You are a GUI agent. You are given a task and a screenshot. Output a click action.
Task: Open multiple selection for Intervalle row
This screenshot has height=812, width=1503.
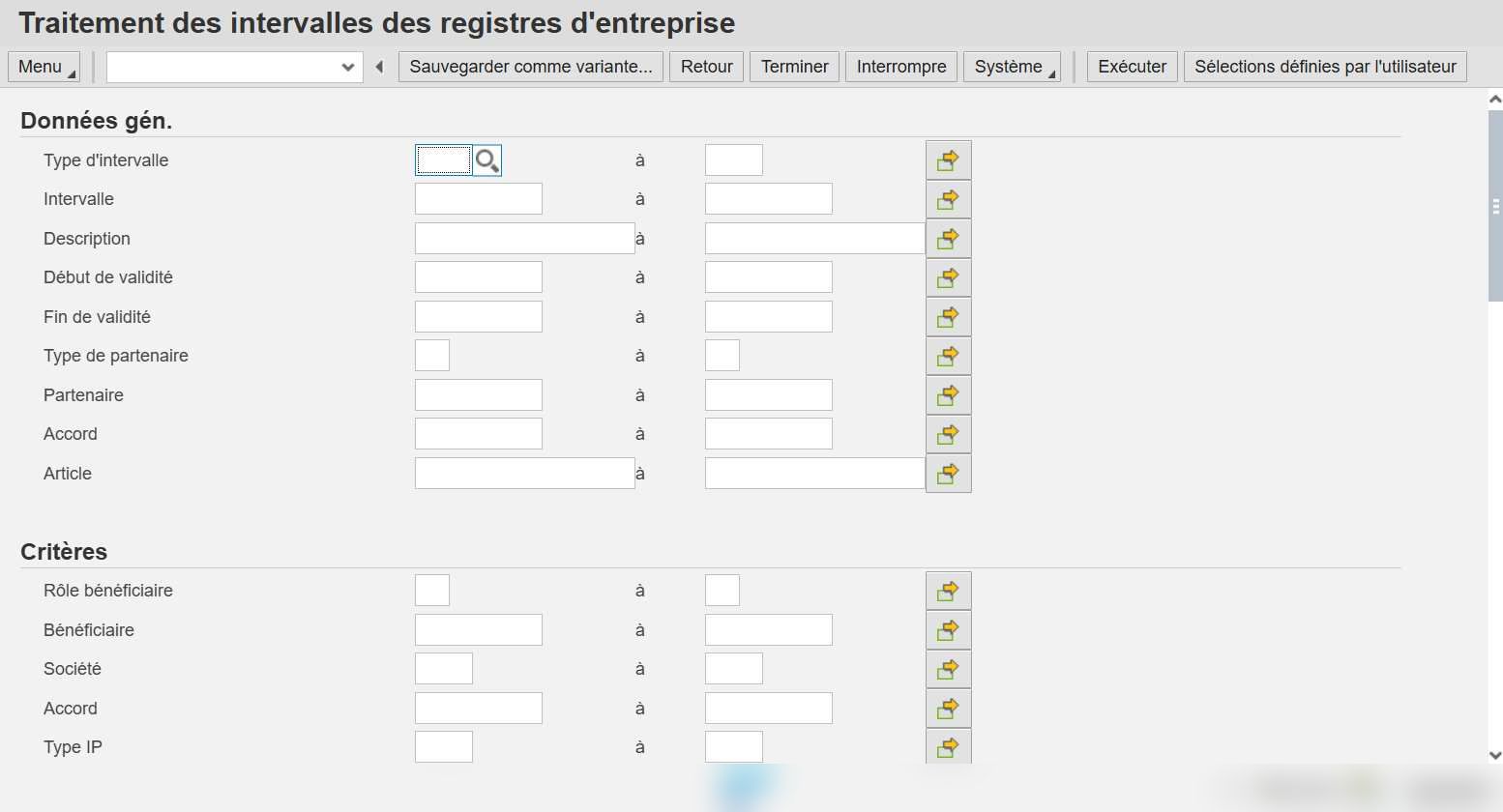(x=948, y=199)
